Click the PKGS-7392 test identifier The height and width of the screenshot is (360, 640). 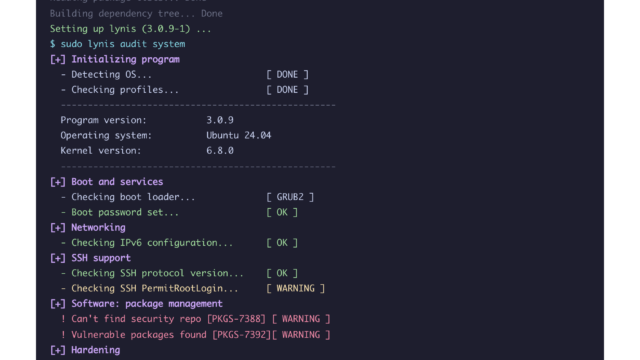tap(242, 335)
